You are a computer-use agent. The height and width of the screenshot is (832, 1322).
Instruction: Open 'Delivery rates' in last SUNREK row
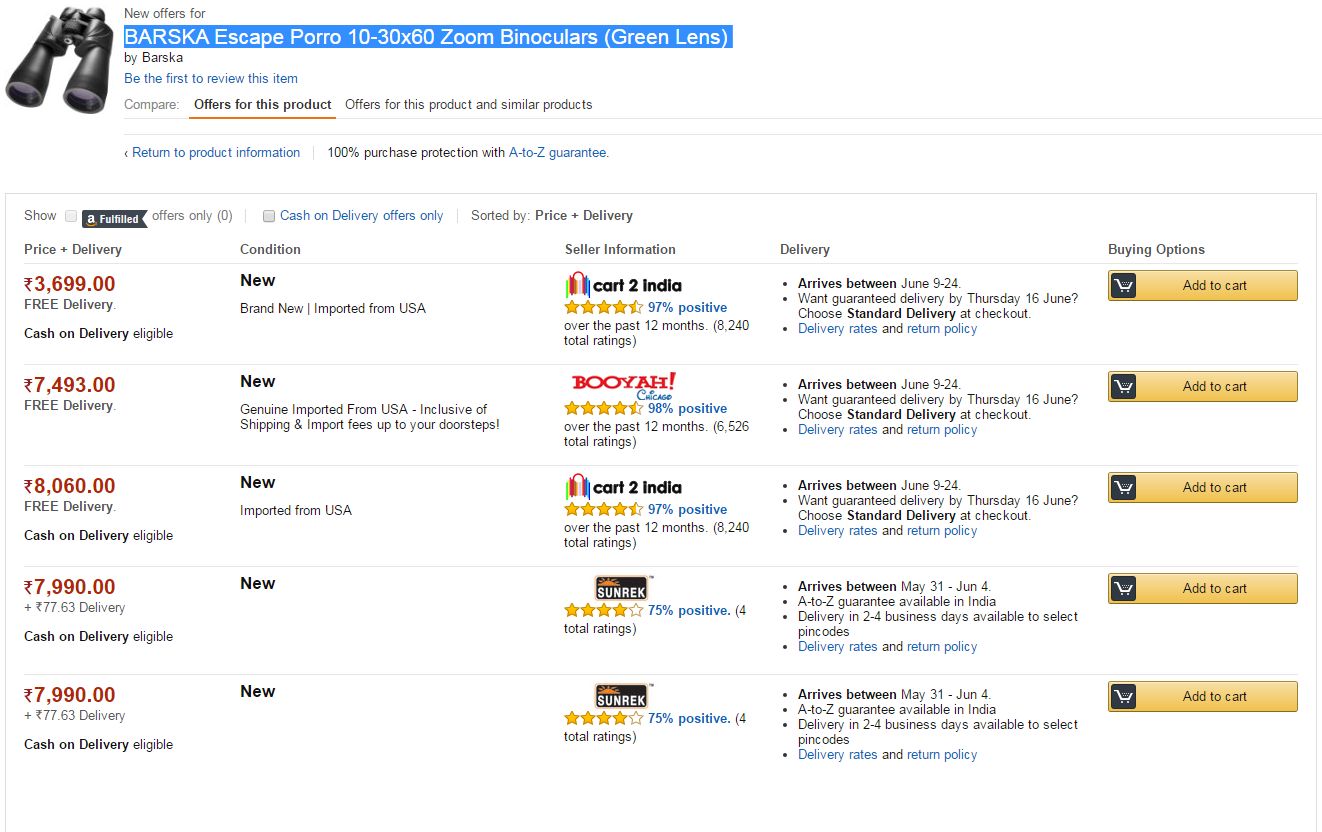pos(837,755)
